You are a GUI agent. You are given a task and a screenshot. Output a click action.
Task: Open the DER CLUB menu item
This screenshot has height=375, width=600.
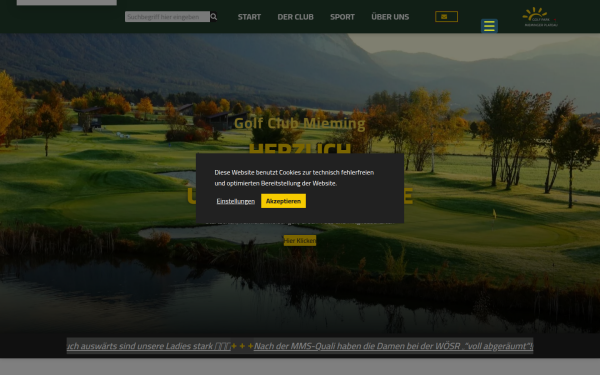(295, 17)
